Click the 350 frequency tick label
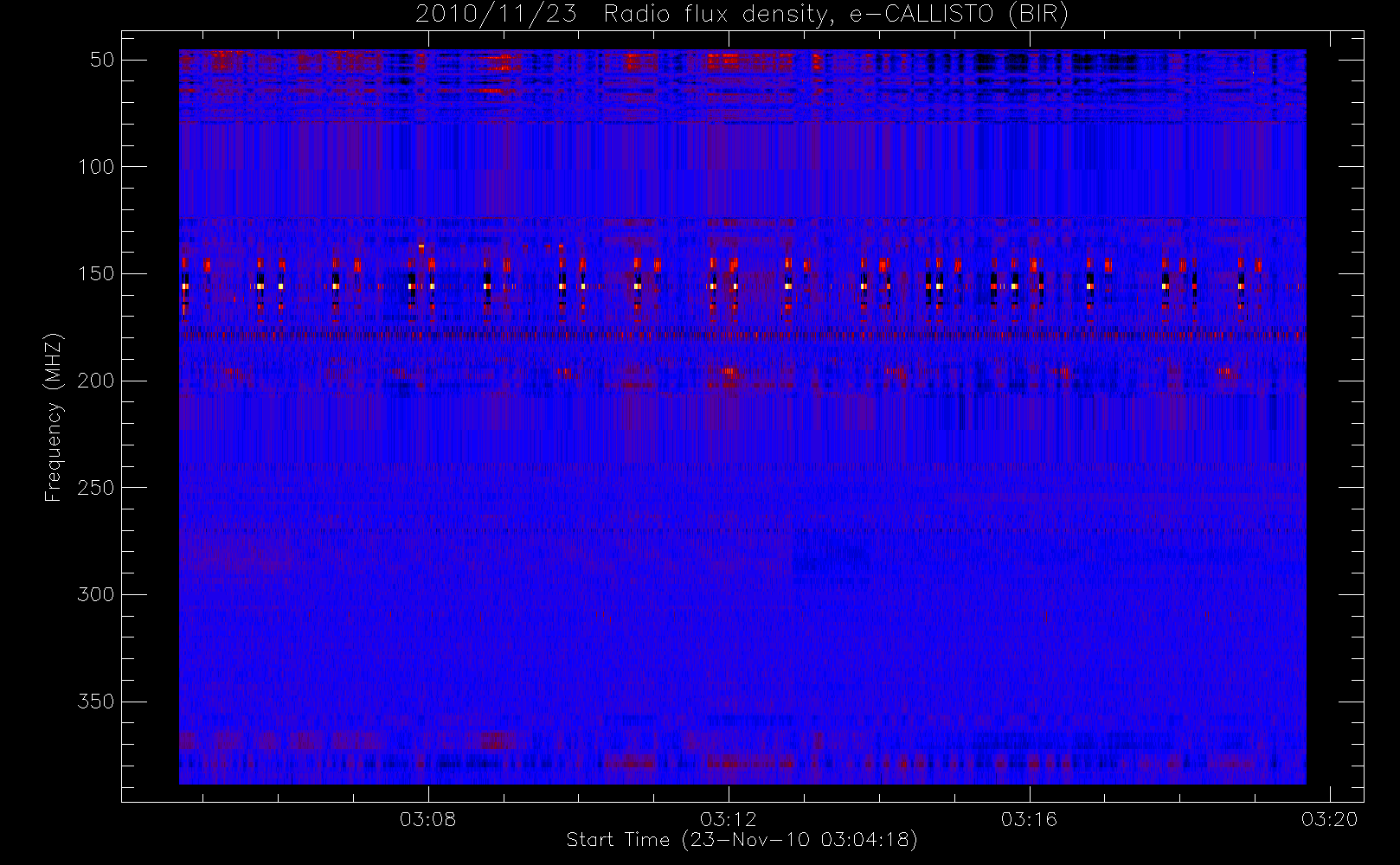 (x=96, y=702)
